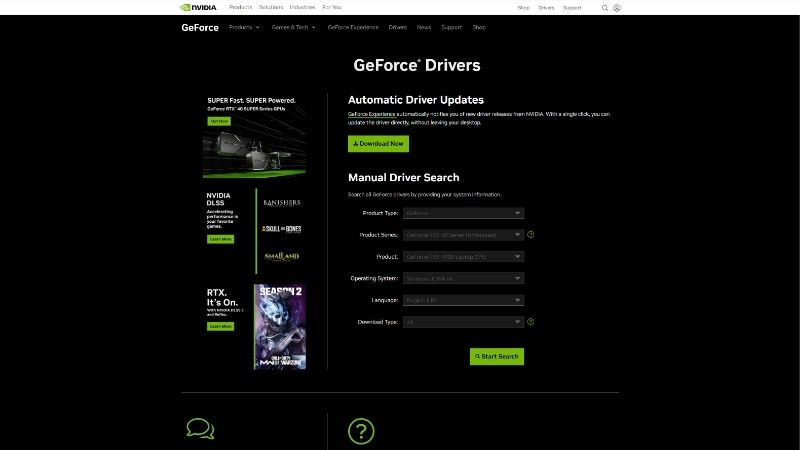This screenshot has width=800, height=450.
Task: Click the GeForce brand logo
Action: point(200,28)
